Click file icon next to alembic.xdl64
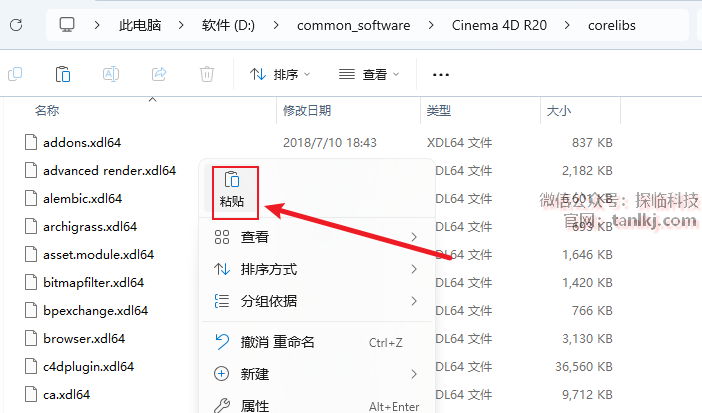 tap(31, 198)
